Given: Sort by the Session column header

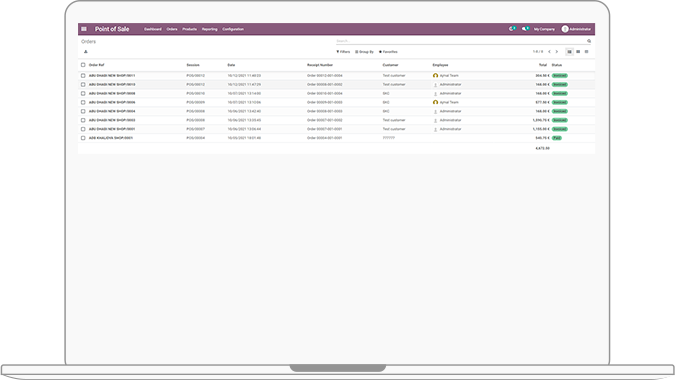Looking at the screenshot, I should click(x=193, y=65).
